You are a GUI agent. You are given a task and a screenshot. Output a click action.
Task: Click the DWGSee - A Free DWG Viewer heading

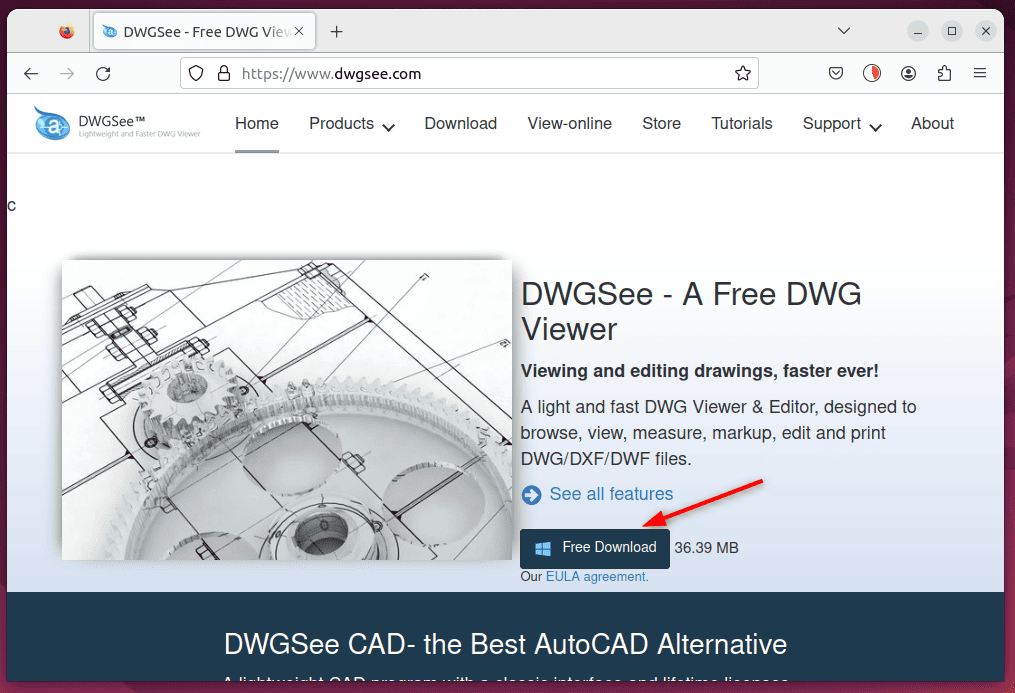pyautogui.click(x=691, y=311)
